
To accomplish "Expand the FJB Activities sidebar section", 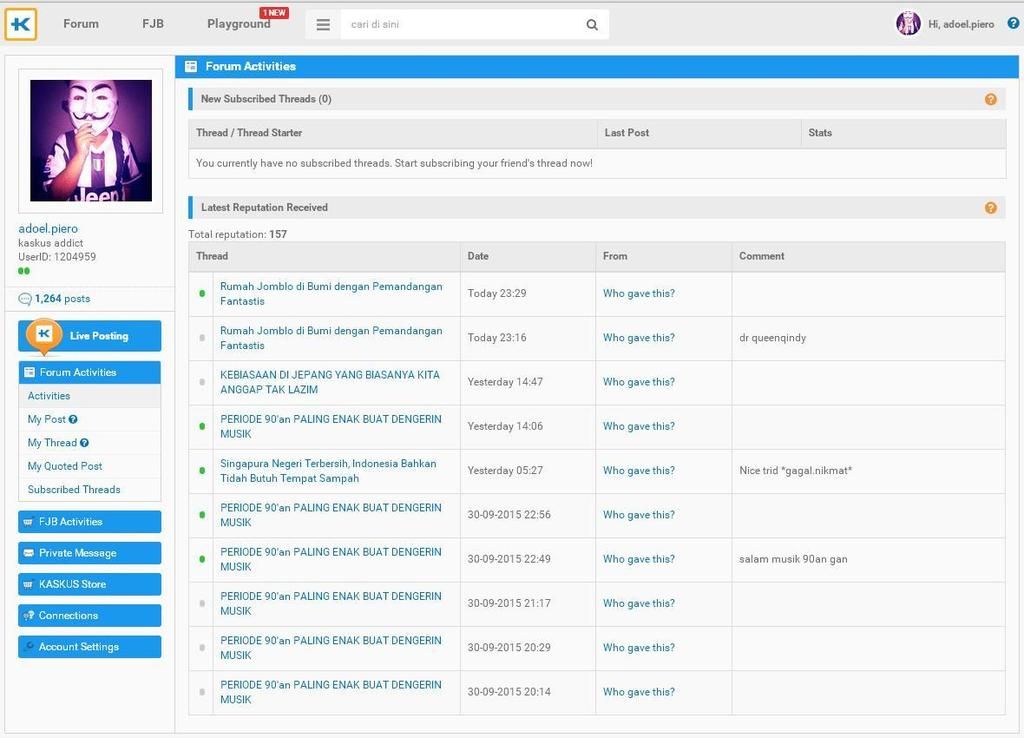I will (89, 522).
